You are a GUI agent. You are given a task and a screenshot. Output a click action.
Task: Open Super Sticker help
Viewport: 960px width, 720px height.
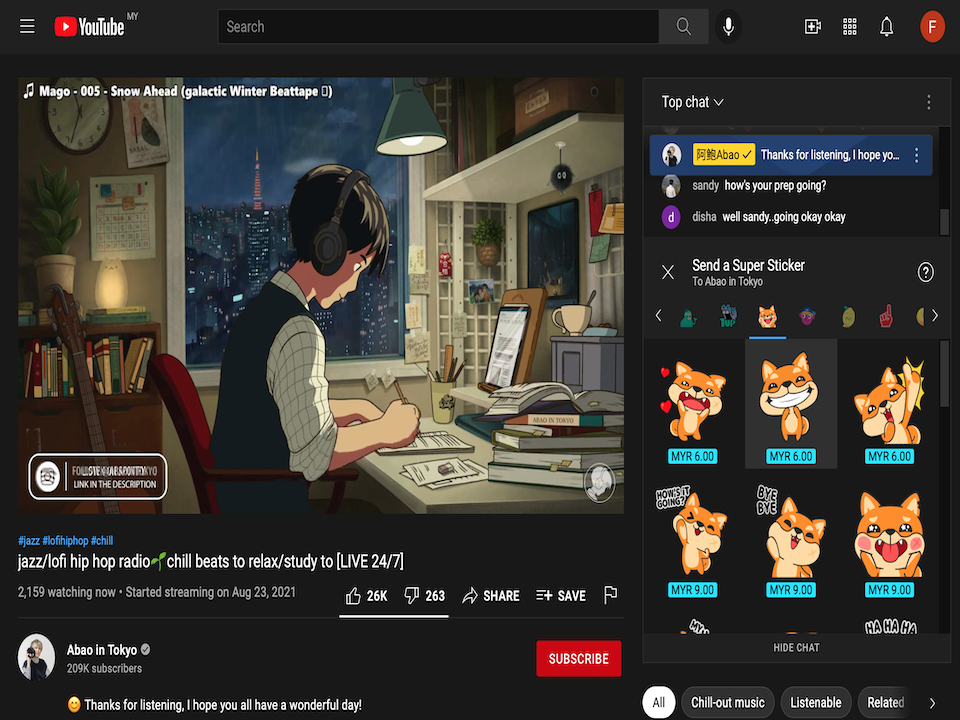coord(926,272)
